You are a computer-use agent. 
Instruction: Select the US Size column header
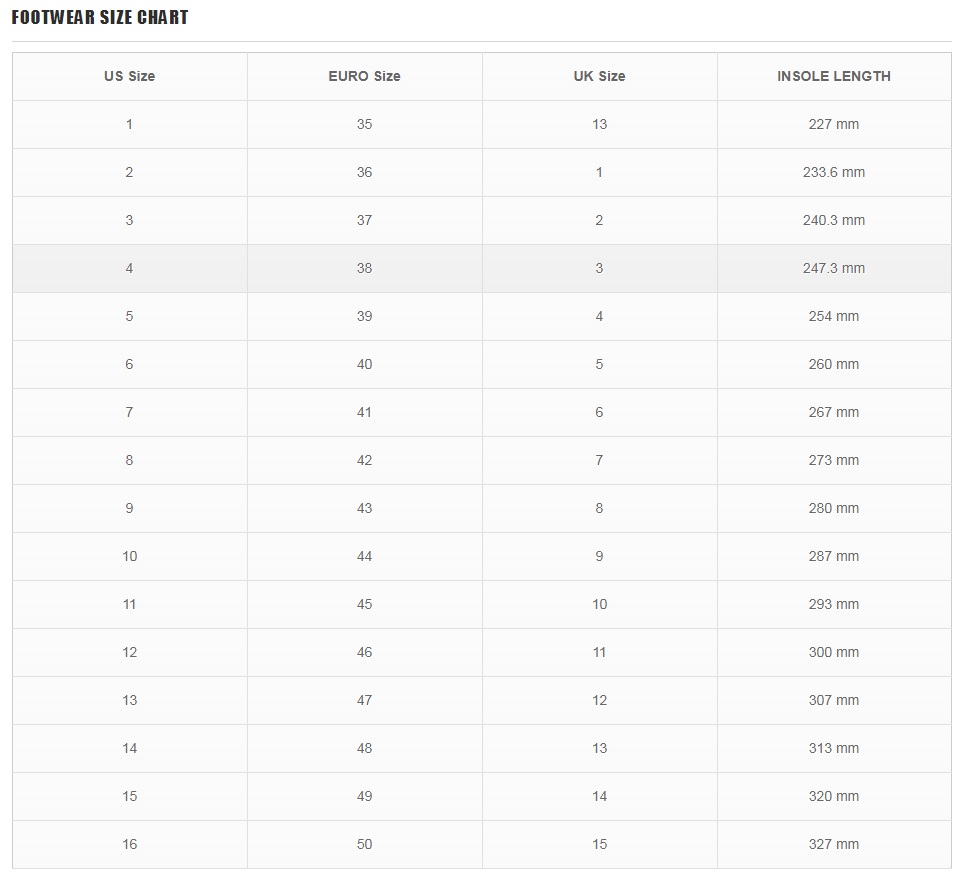click(130, 76)
